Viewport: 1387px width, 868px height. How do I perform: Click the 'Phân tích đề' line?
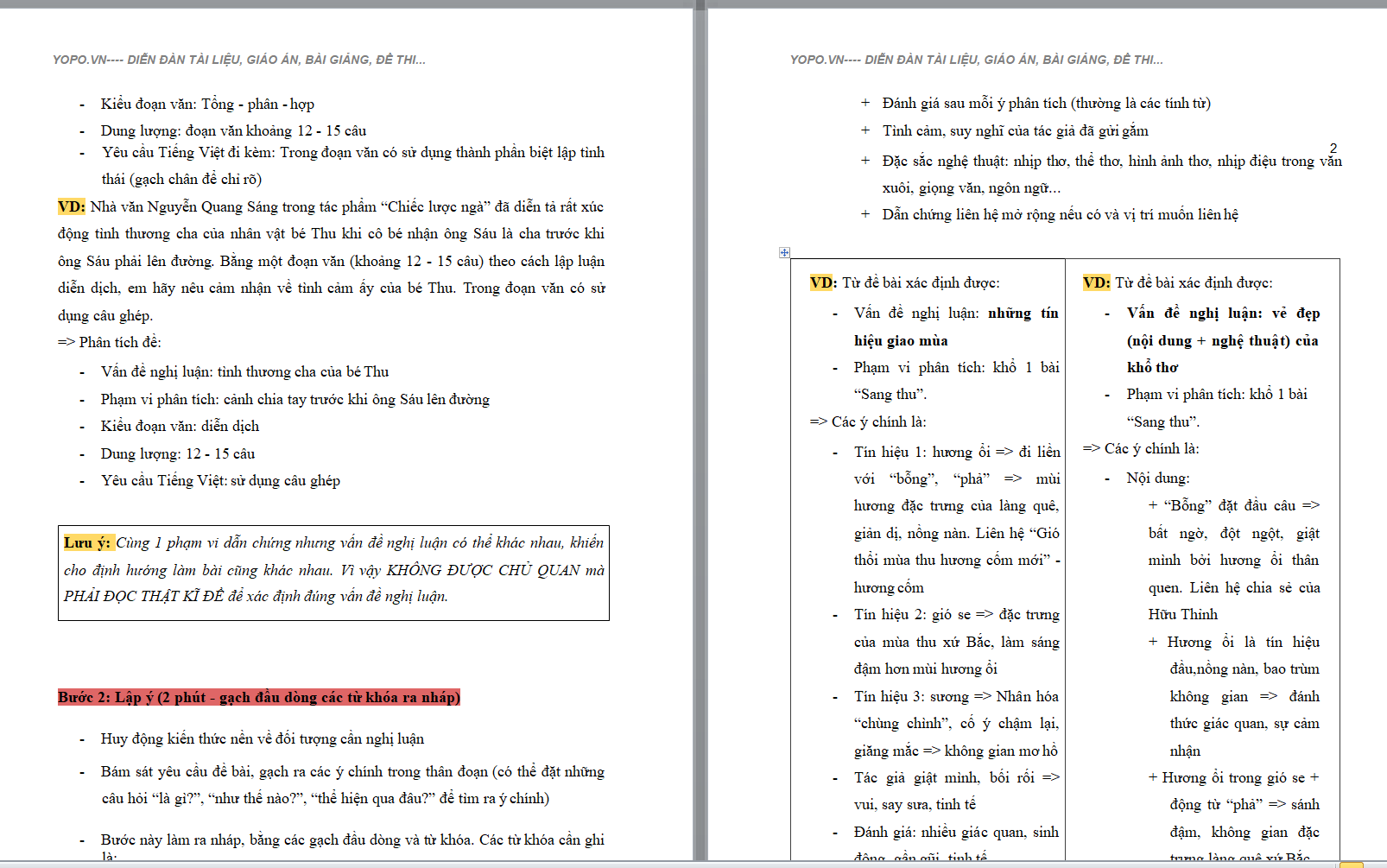tap(110, 342)
